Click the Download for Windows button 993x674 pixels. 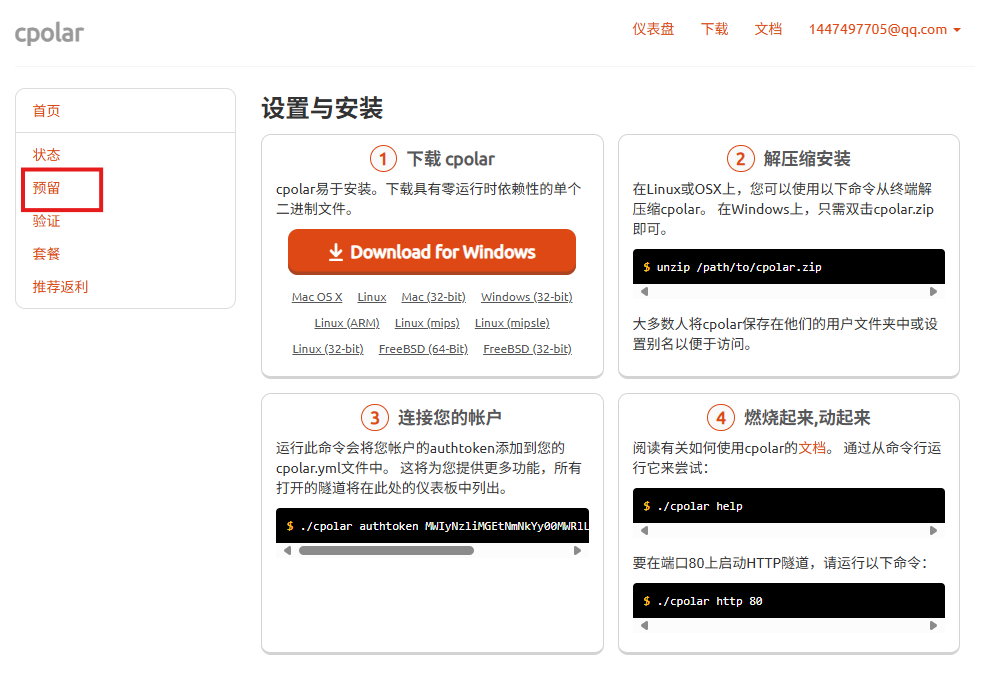(432, 251)
